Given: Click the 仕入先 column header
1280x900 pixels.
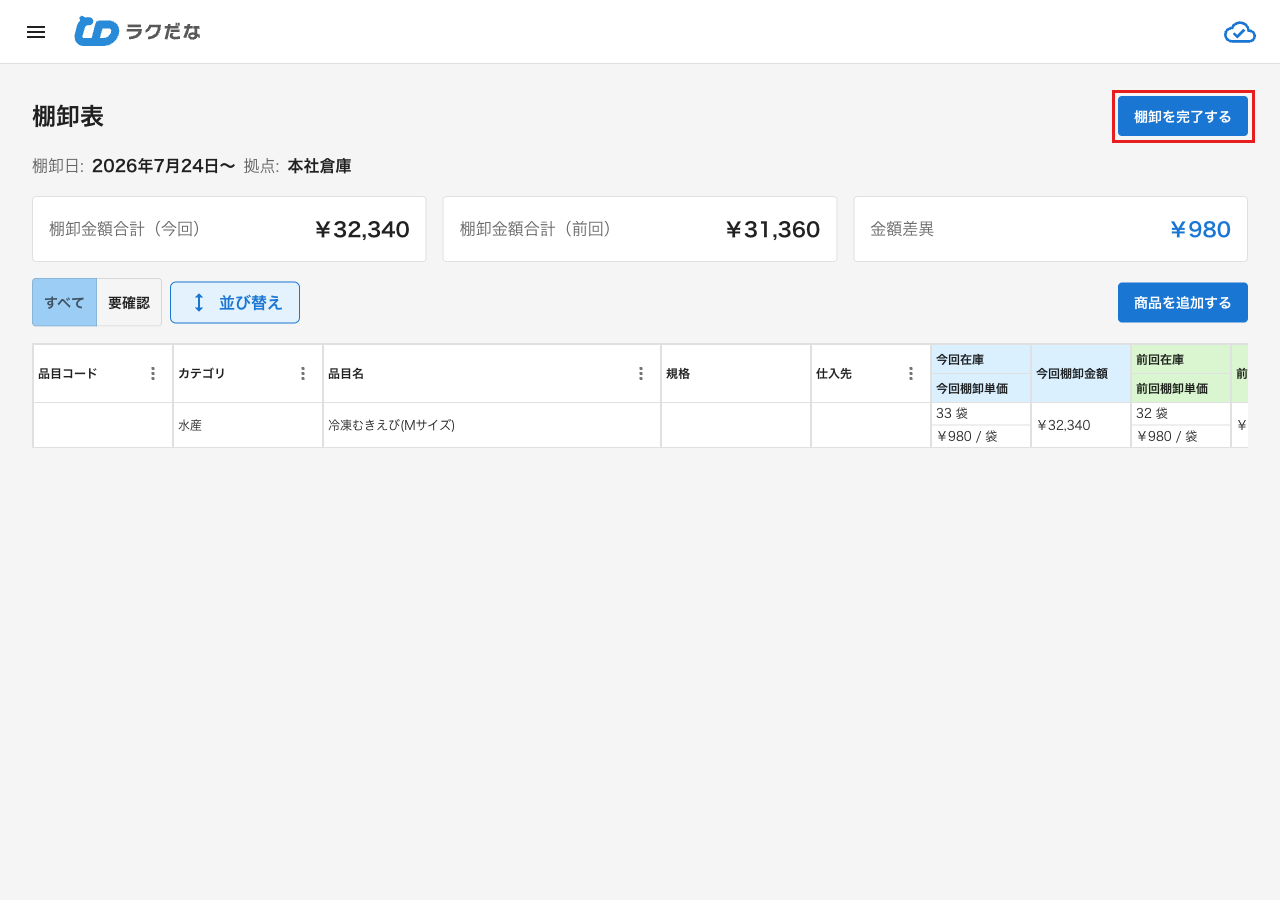Looking at the screenshot, I should point(871,373).
